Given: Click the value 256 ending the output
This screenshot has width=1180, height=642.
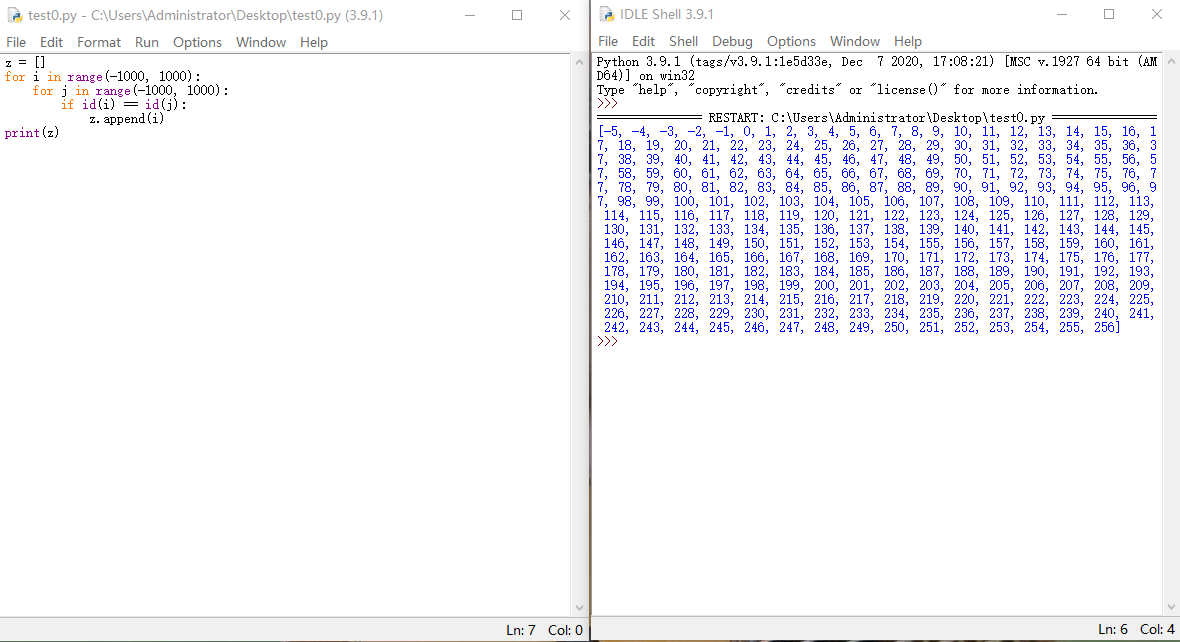Looking at the screenshot, I should pos(1104,327).
